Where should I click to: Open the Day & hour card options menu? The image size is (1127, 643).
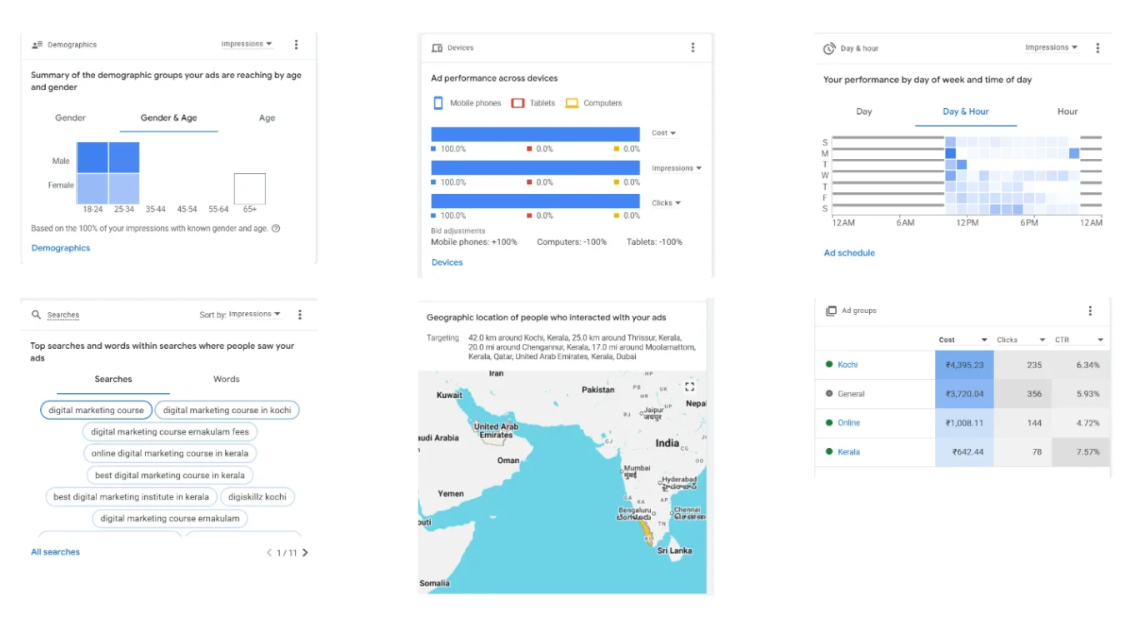coord(1097,48)
